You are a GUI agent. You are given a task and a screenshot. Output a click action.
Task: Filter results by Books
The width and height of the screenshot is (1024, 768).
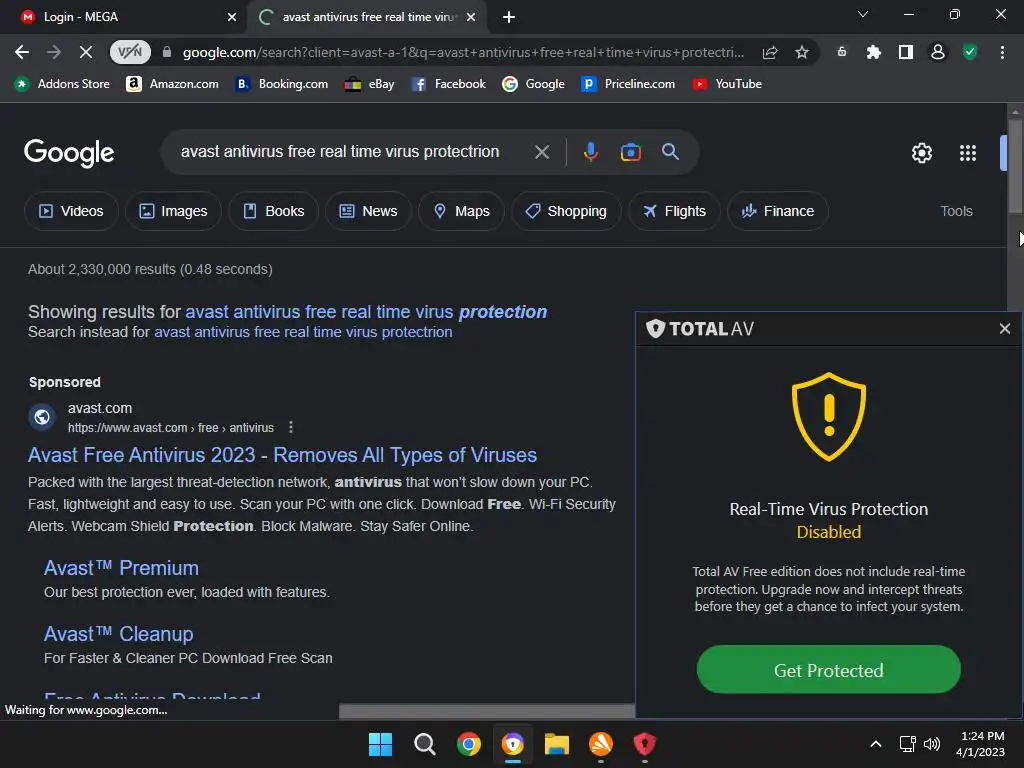tap(273, 211)
